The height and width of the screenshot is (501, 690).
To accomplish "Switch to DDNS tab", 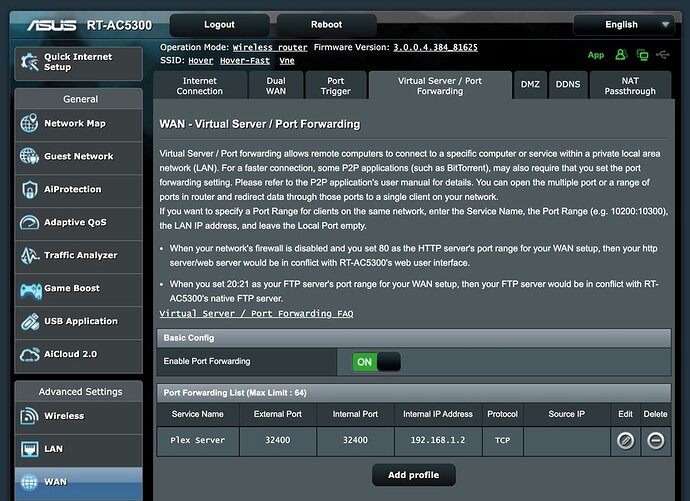I will tap(568, 84).
